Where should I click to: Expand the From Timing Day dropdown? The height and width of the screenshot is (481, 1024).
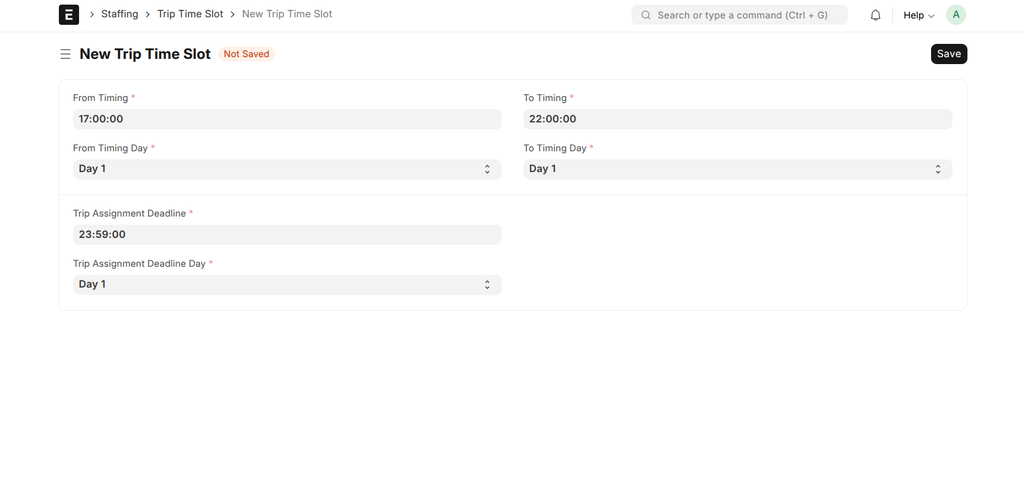[x=287, y=169]
